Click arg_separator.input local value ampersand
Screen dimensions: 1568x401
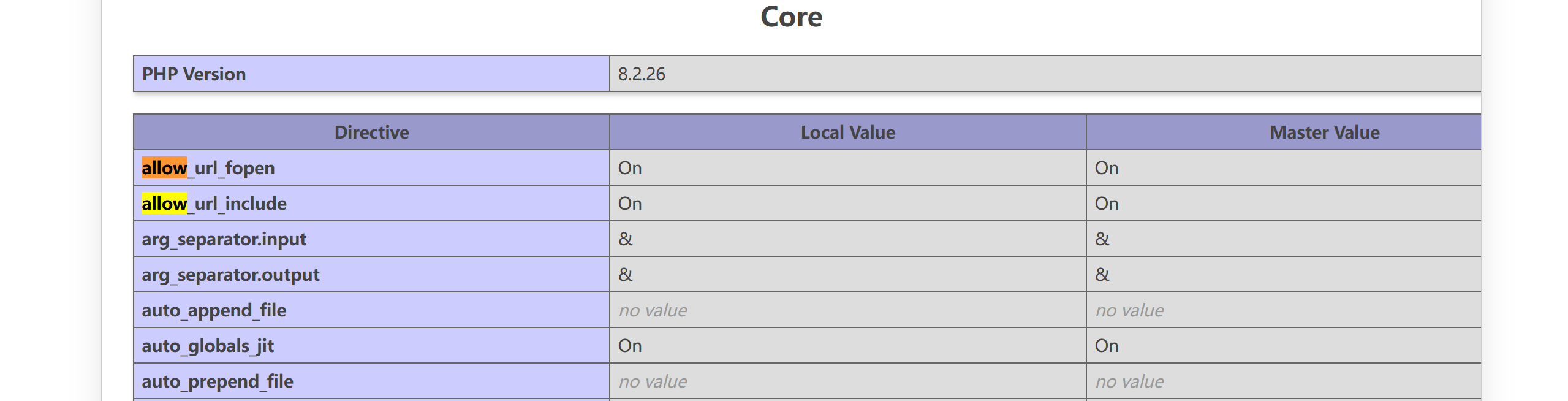coord(626,239)
